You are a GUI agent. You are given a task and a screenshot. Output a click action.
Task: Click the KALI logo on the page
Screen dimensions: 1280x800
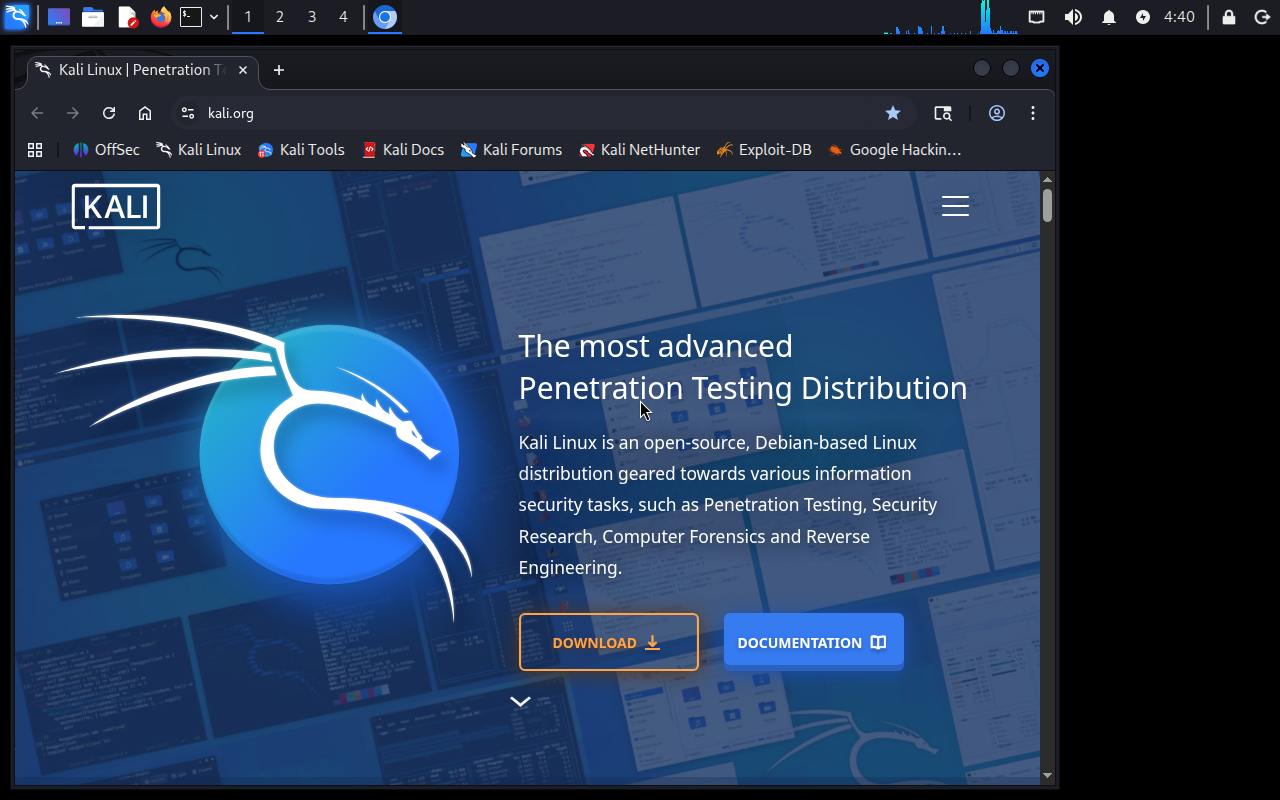point(116,206)
